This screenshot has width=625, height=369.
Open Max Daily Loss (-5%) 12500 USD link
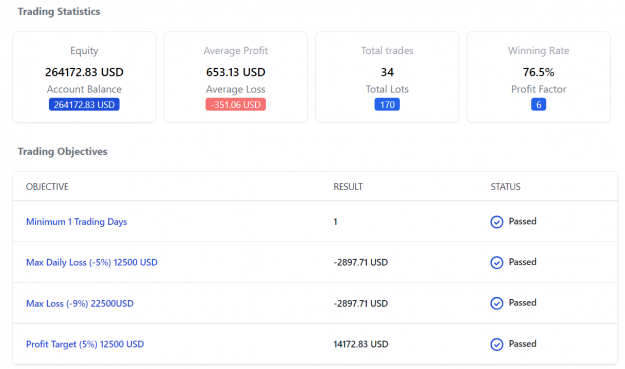92,263
